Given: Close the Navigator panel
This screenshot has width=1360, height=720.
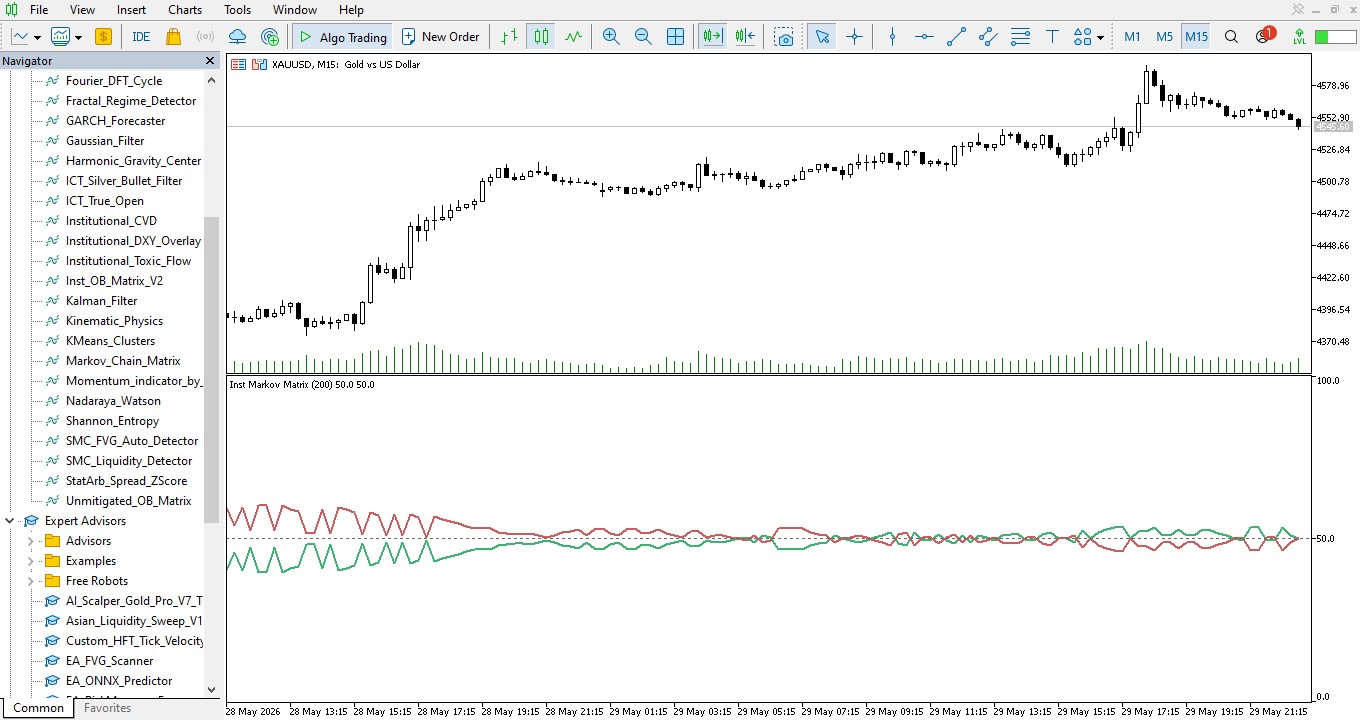Looking at the screenshot, I should click(210, 61).
